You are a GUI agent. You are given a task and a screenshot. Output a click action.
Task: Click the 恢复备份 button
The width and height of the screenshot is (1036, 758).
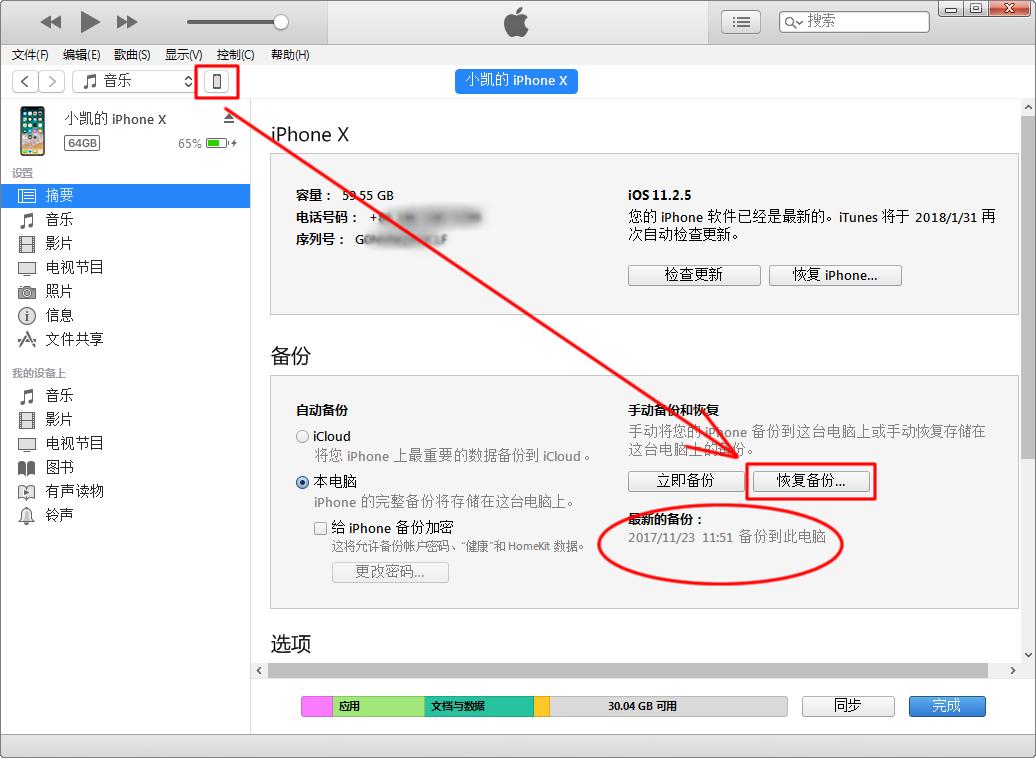(x=812, y=481)
